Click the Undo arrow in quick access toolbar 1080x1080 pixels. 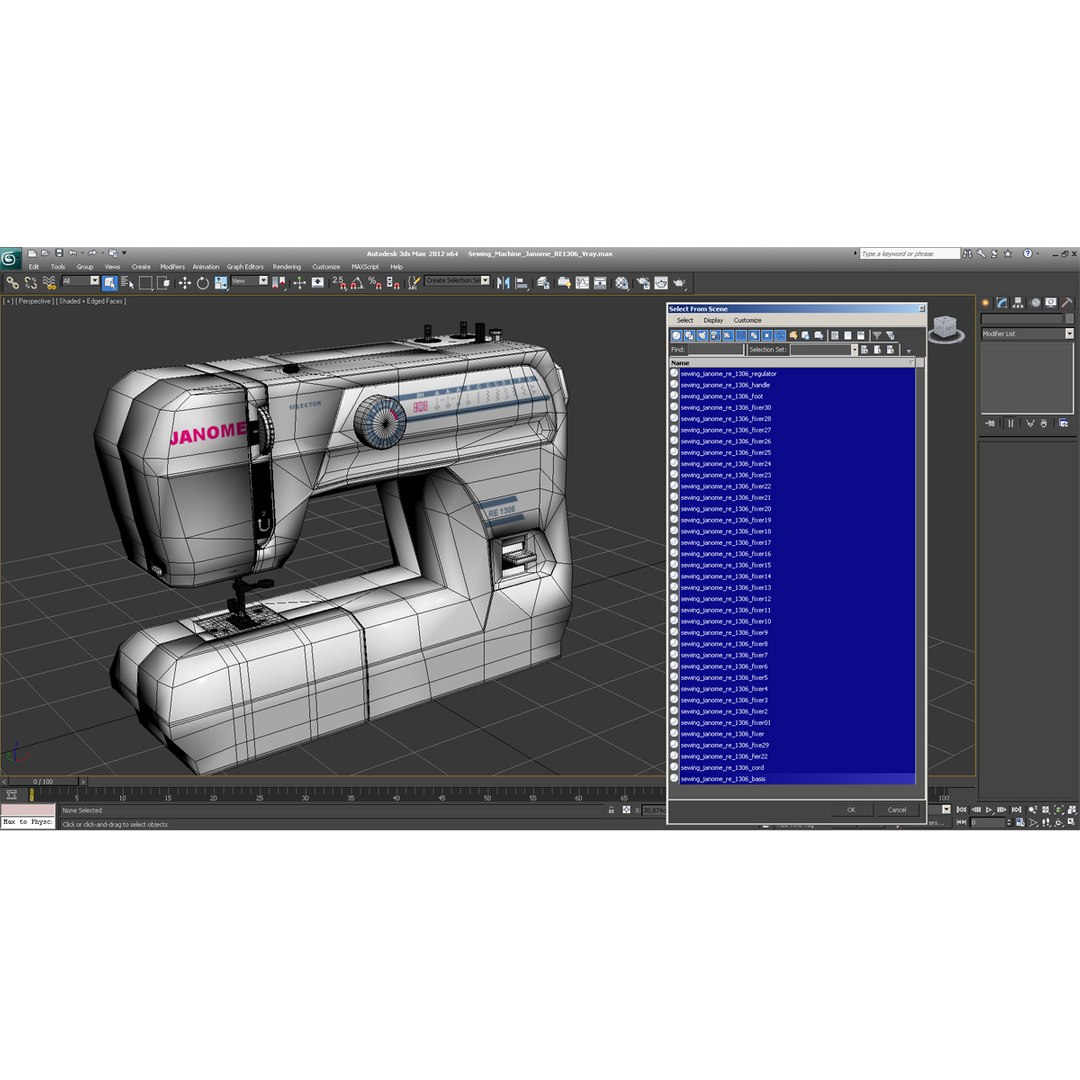(x=72, y=253)
